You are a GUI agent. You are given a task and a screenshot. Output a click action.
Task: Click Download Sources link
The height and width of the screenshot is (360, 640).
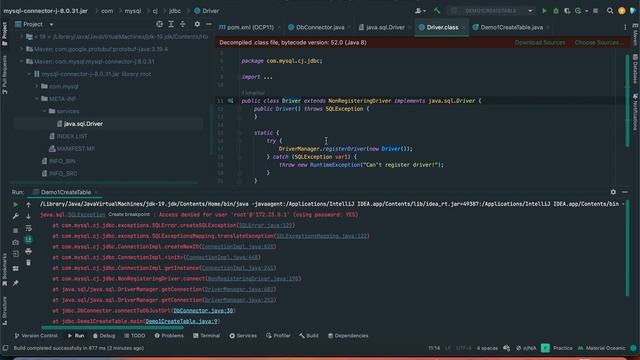540,42
